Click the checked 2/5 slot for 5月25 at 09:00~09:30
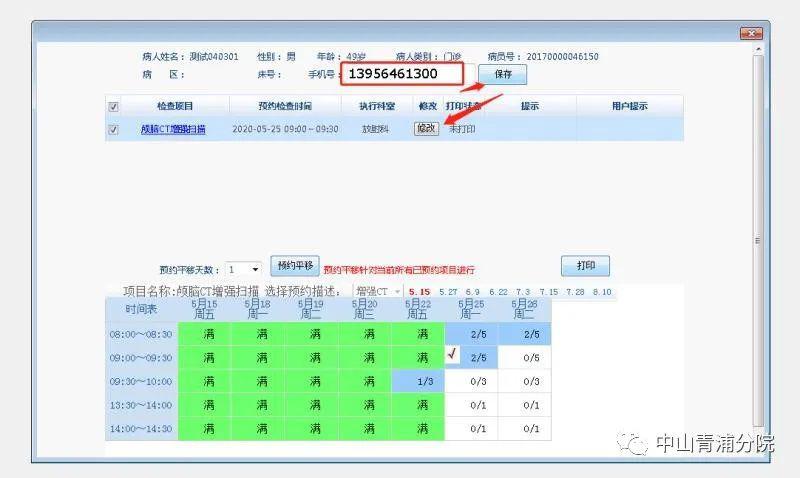Viewport: 800px width, 478px height. 471,358
